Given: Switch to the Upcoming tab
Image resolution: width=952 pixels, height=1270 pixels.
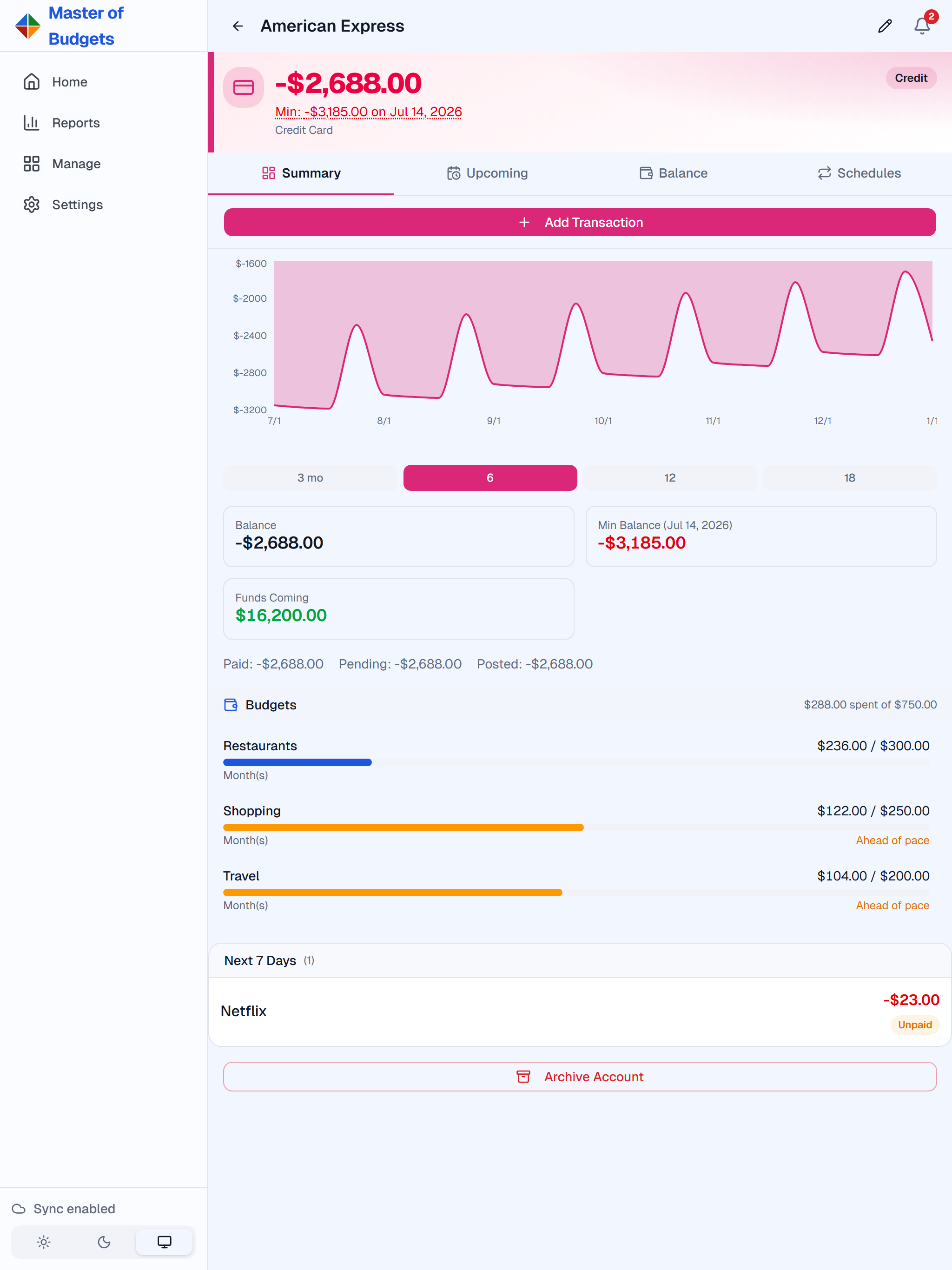Looking at the screenshot, I should coord(487,173).
